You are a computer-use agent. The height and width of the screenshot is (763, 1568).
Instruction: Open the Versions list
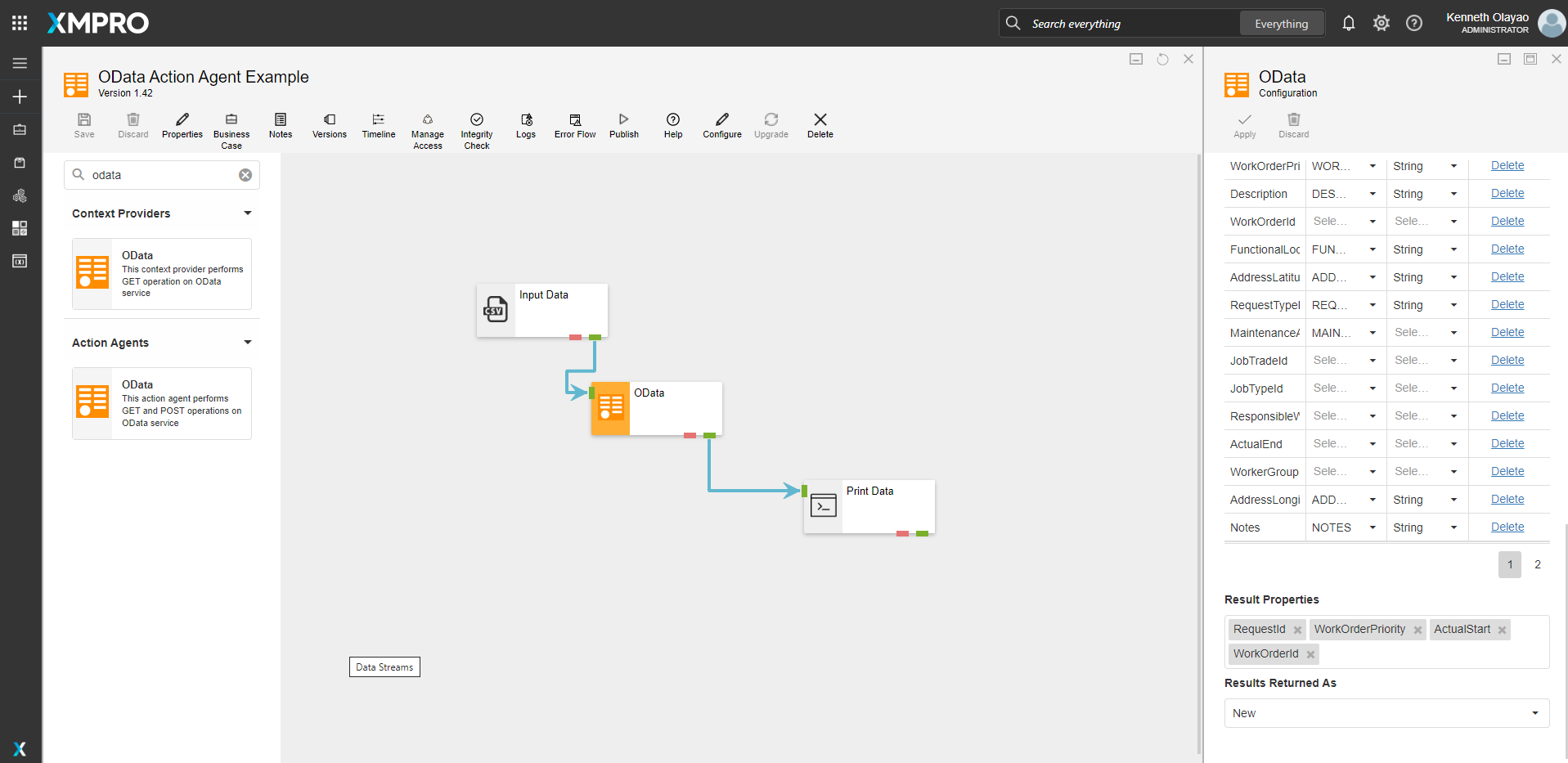click(x=329, y=125)
